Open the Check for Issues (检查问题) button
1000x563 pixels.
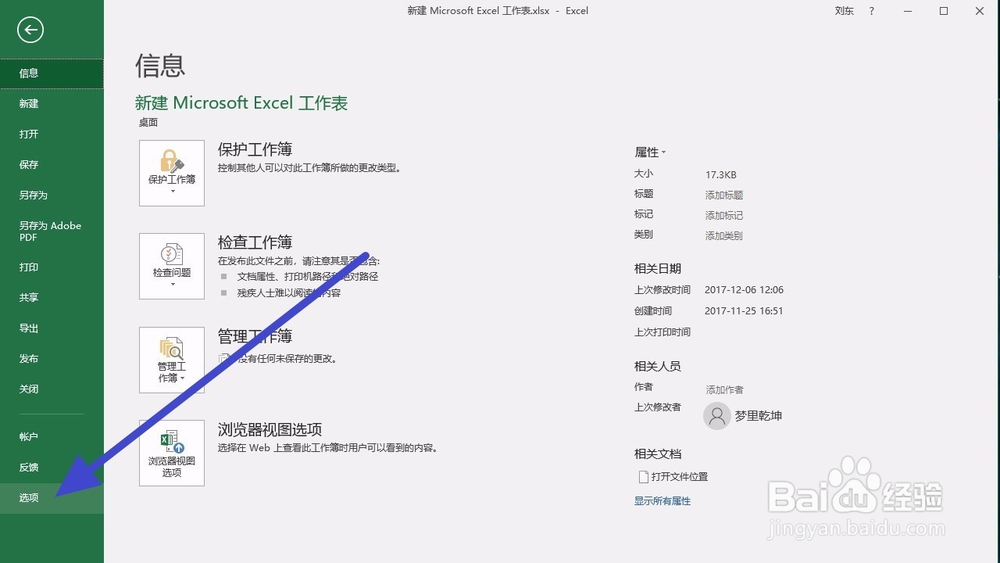[x=172, y=266]
